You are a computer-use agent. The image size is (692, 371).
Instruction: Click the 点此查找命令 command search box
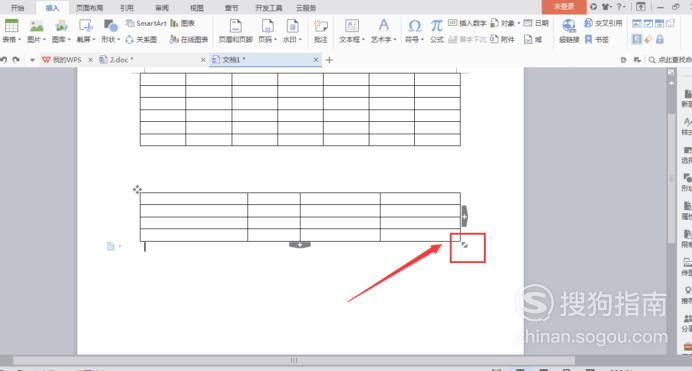(670, 60)
